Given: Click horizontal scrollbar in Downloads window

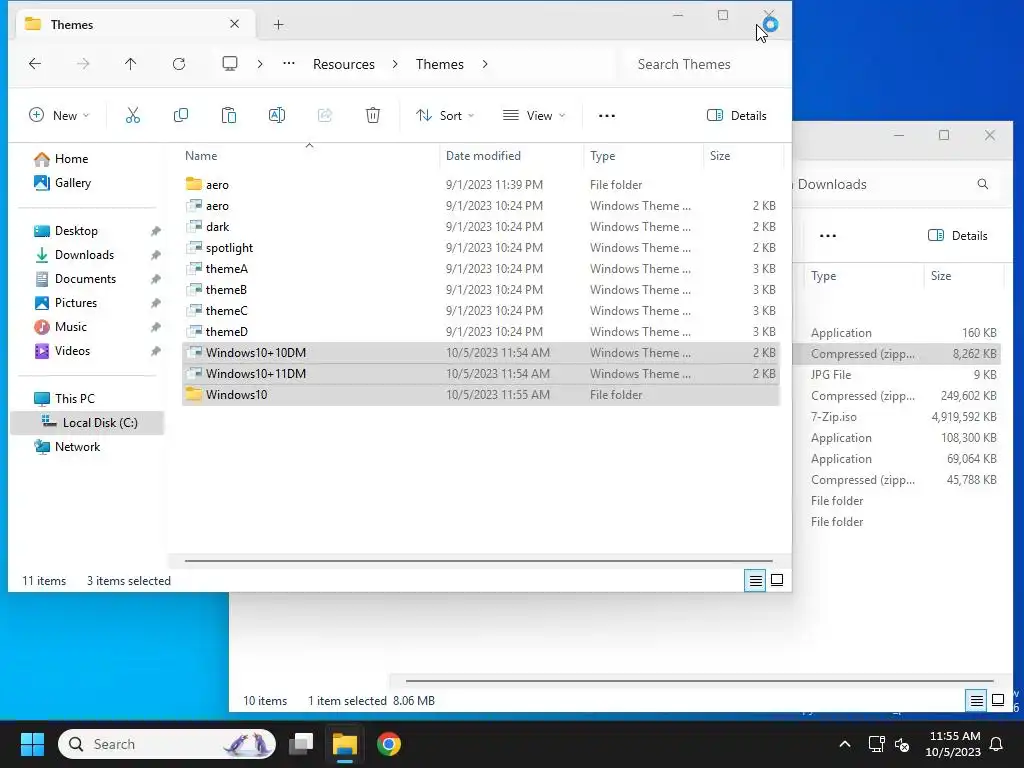Looking at the screenshot, I should coord(699,680).
